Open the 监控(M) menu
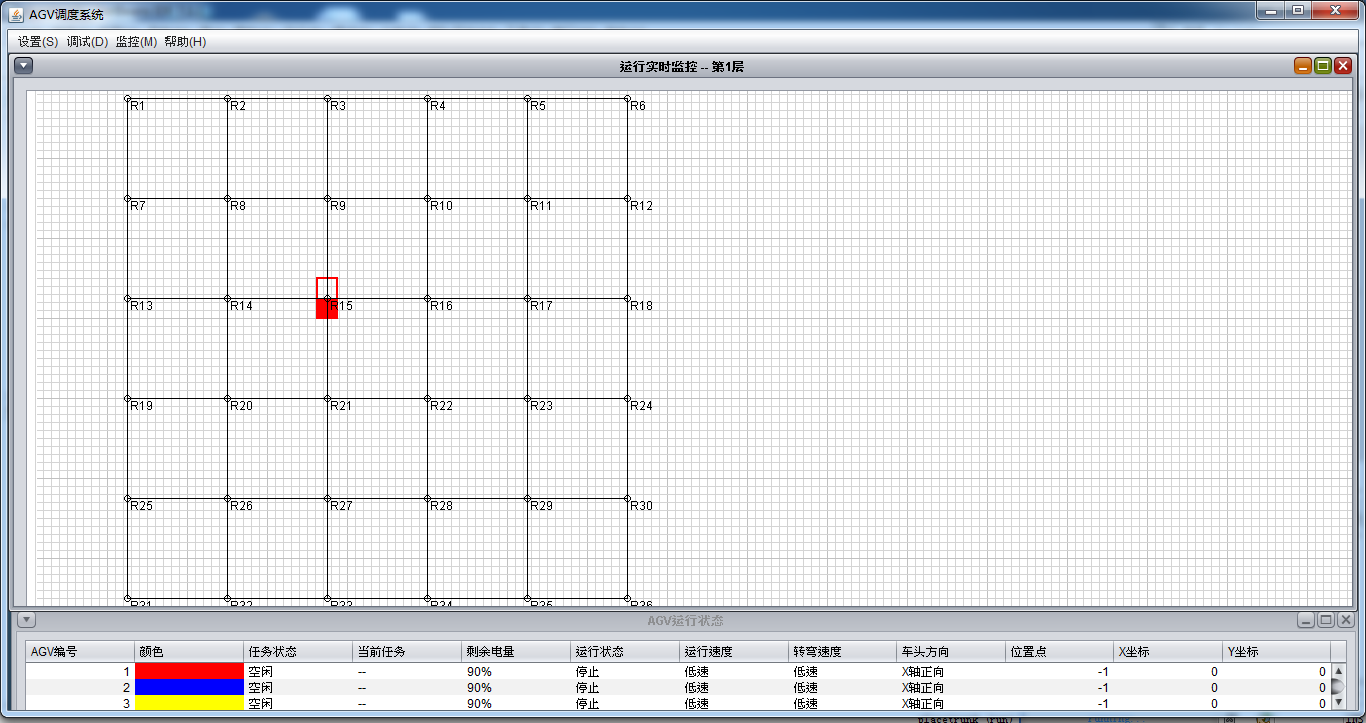 136,42
